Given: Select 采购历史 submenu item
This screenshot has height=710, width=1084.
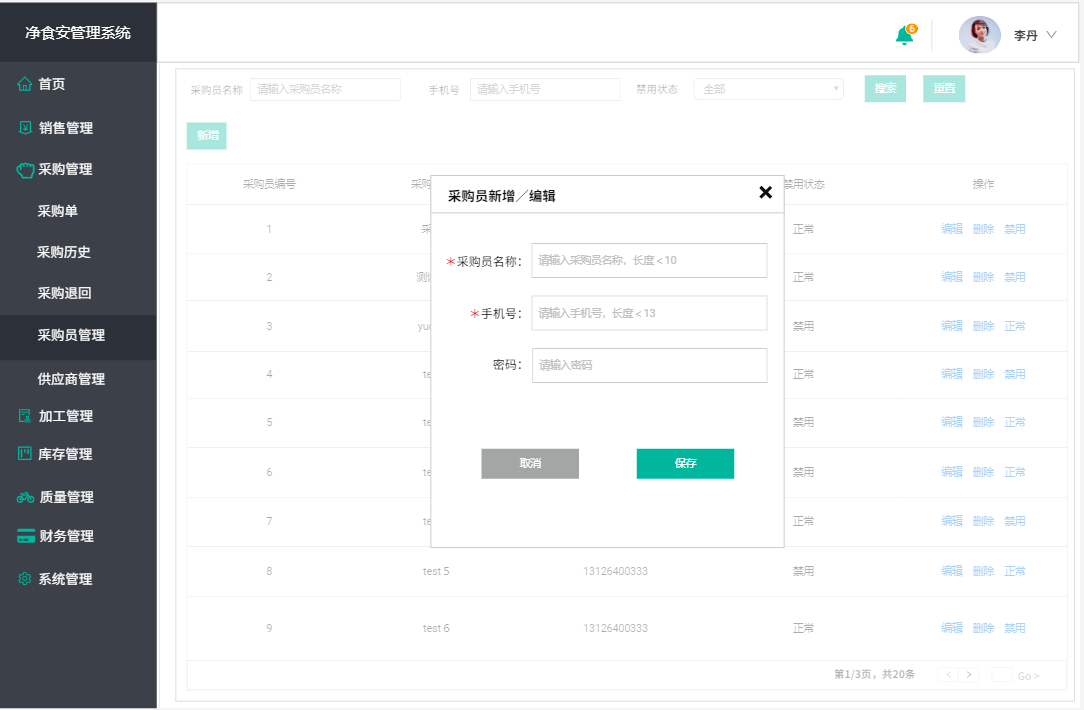Looking at the screenshot, I should coord(64,252).
